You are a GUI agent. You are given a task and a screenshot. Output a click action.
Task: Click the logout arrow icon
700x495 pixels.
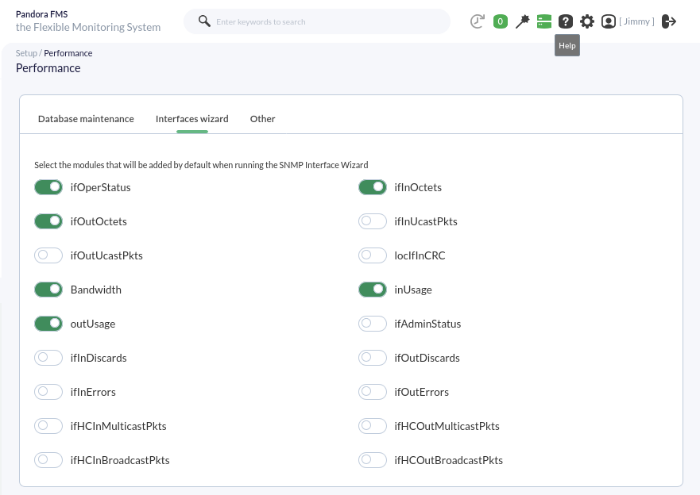[669, 21]
